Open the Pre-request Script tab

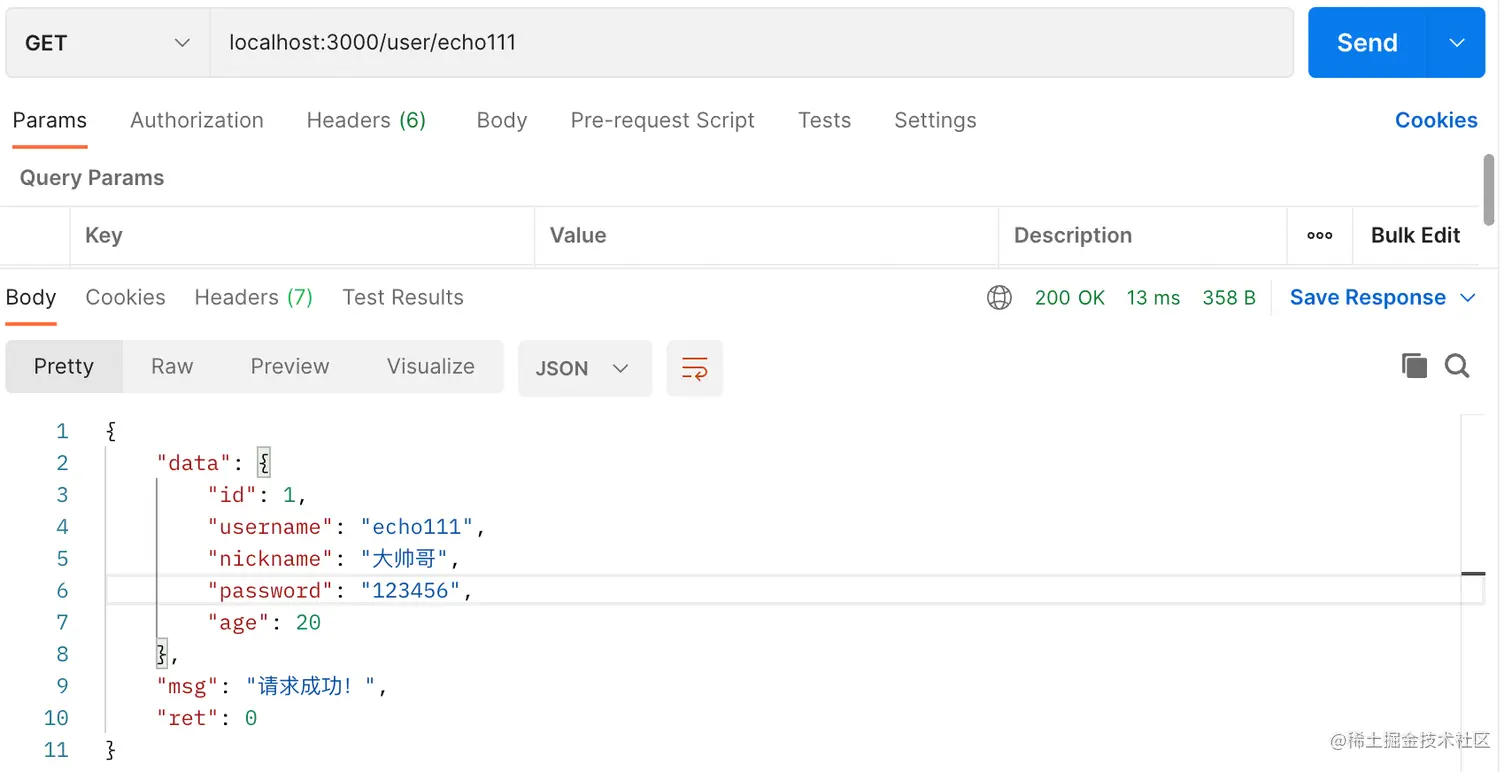(x=662, y=120)
